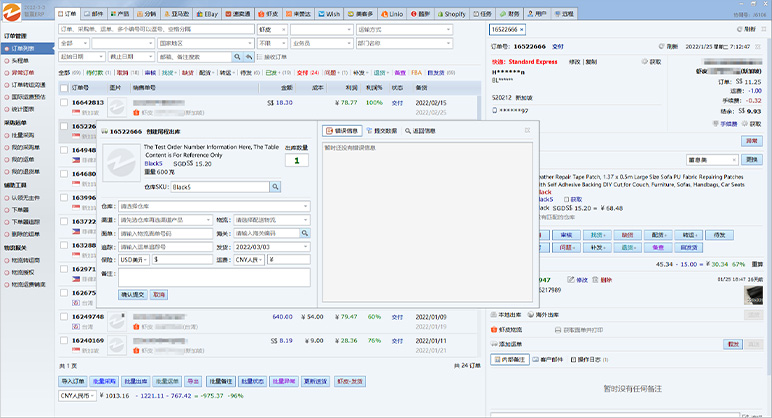Click the magnifier icon beside the 海关 field

coord(304,233)
